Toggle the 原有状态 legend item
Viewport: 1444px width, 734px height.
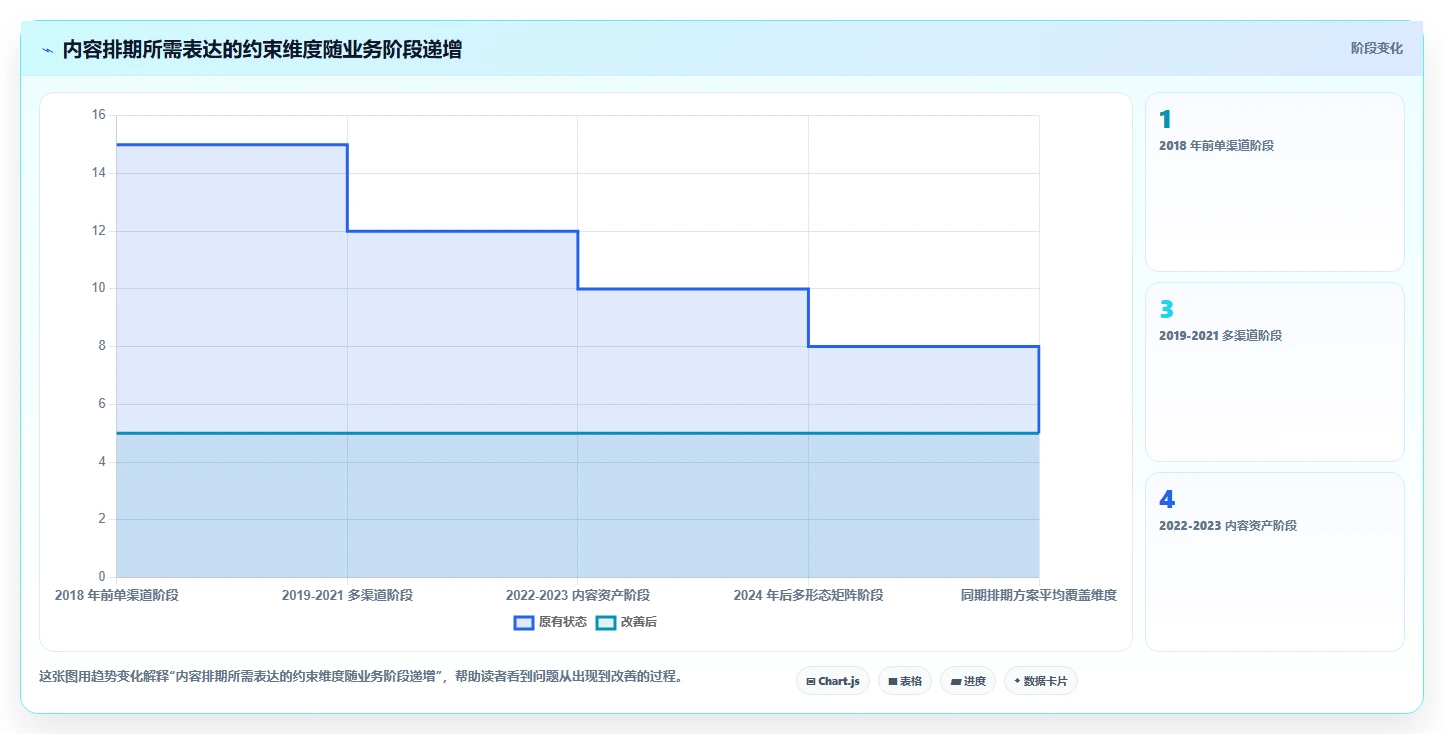551,622
